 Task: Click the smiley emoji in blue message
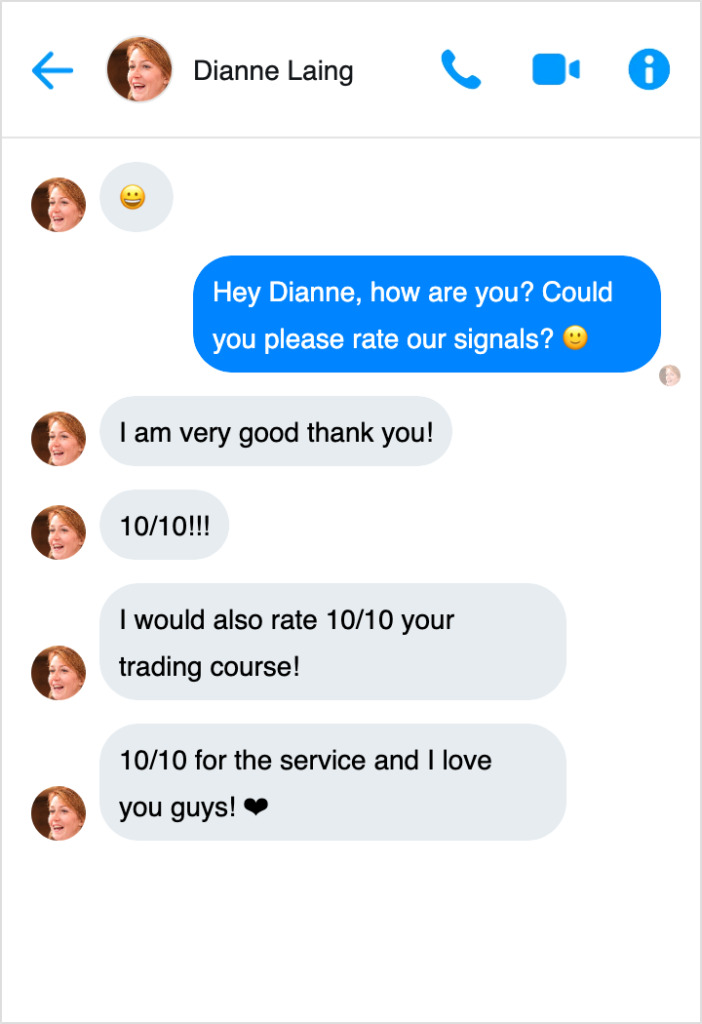575,339
